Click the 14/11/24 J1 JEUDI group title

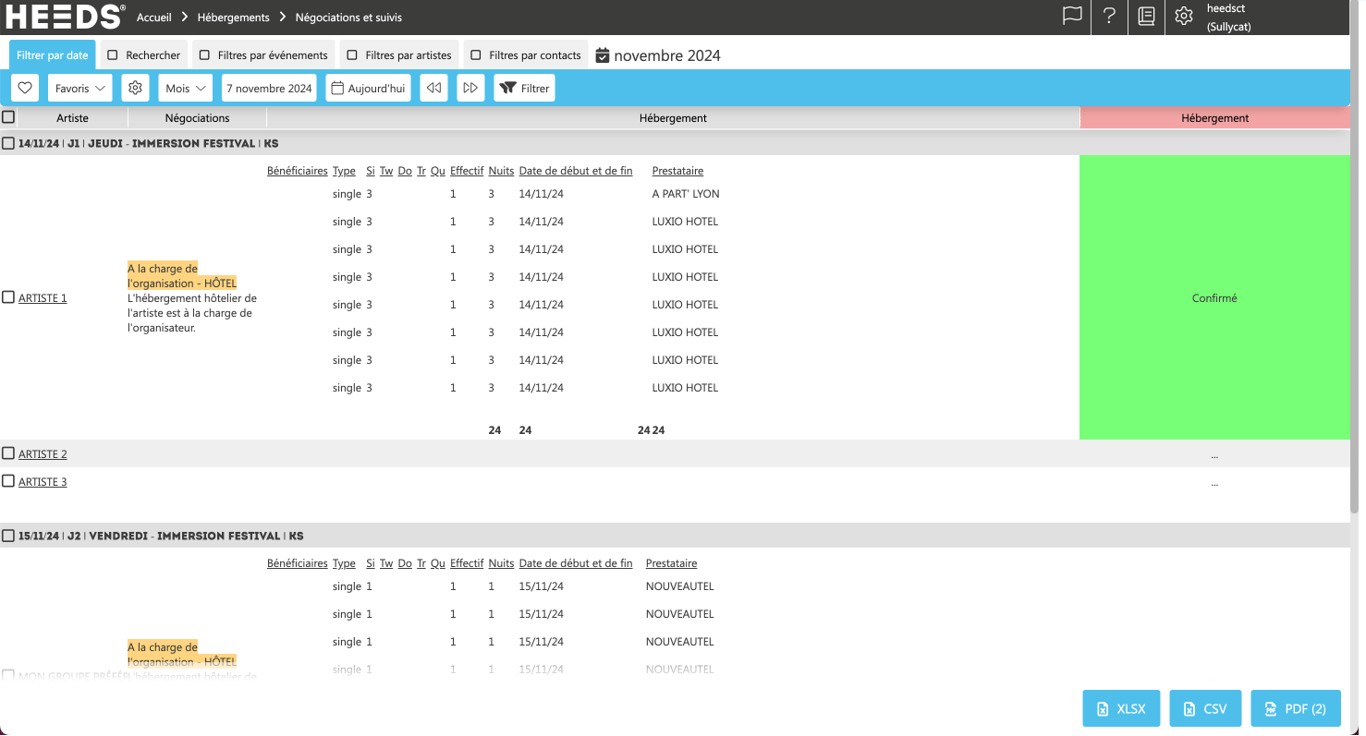click(x=148, y=144)
